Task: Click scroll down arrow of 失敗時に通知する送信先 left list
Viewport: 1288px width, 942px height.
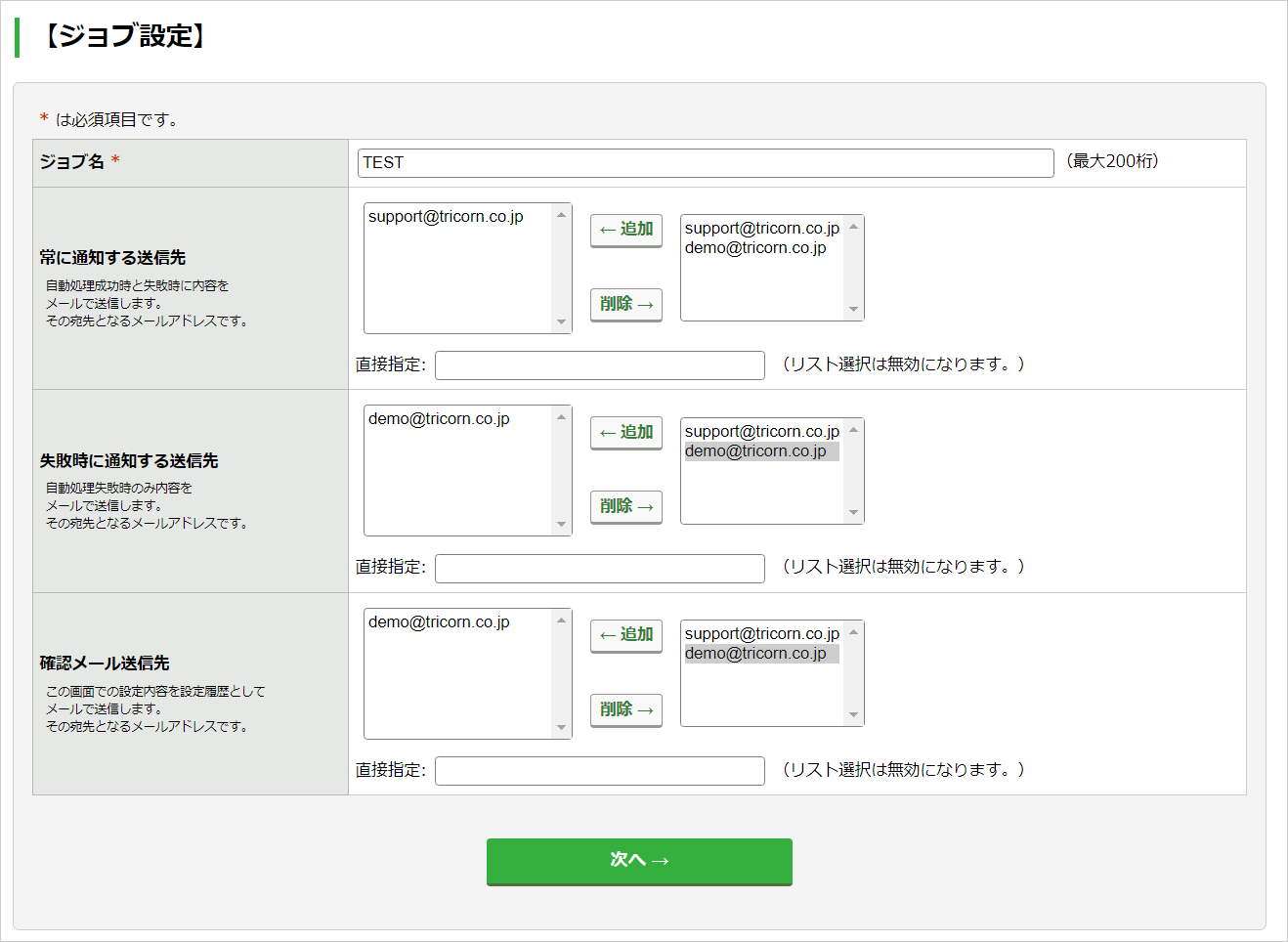Action: [561, 525]
